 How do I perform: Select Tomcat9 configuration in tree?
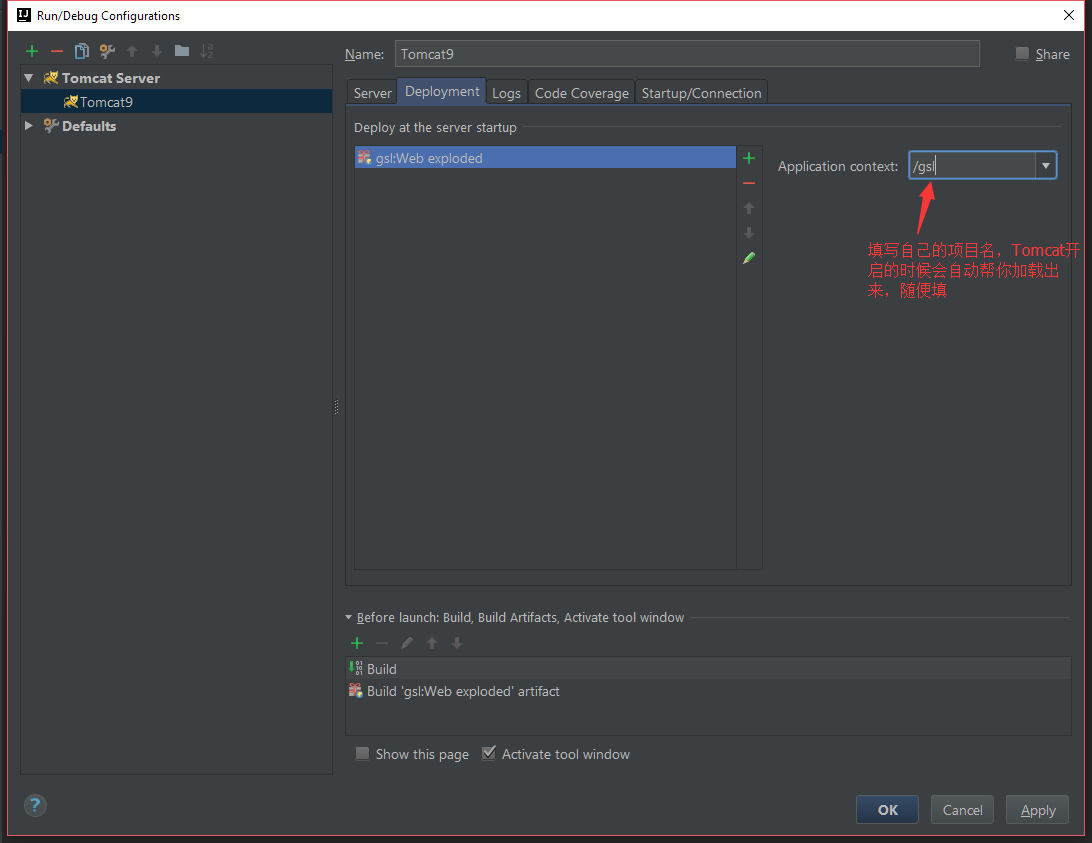coord(176,102)
